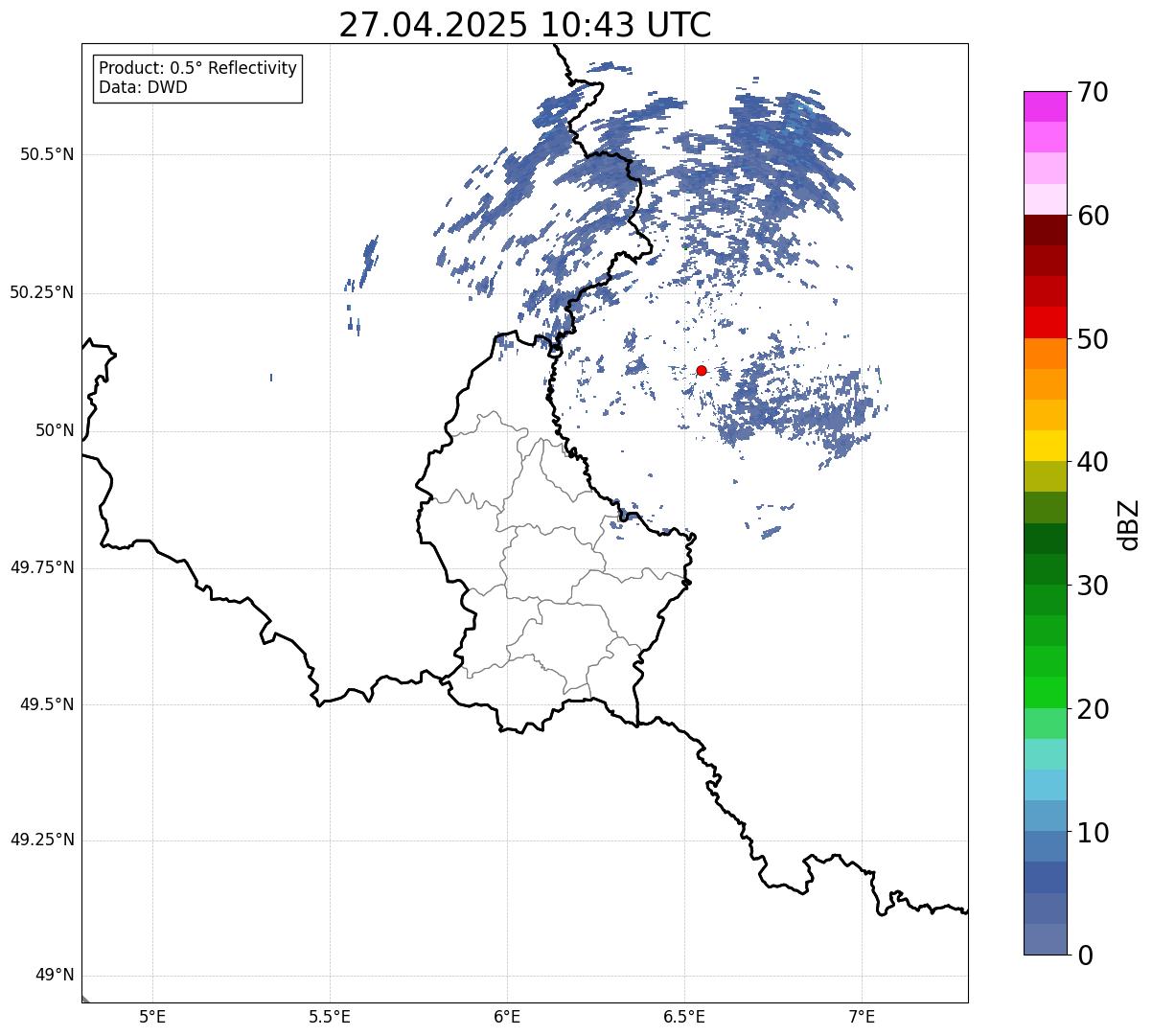The image size is (1152, 1036).
Task: Click colorbar tick label 50
Action: pyautogui.click(x=1093, y=339)
